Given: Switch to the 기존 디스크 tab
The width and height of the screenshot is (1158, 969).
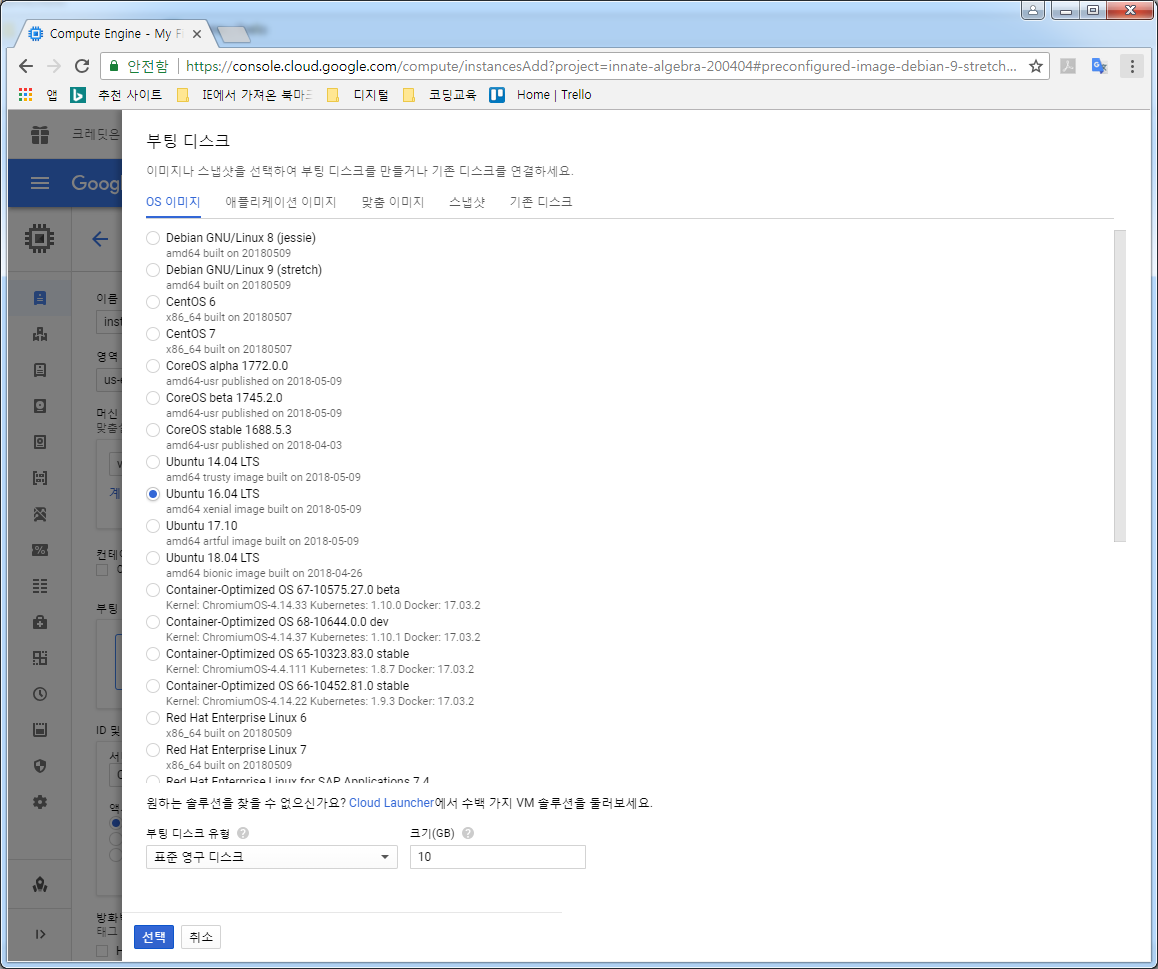Looking at the screenshot, I should click(541, 202).
